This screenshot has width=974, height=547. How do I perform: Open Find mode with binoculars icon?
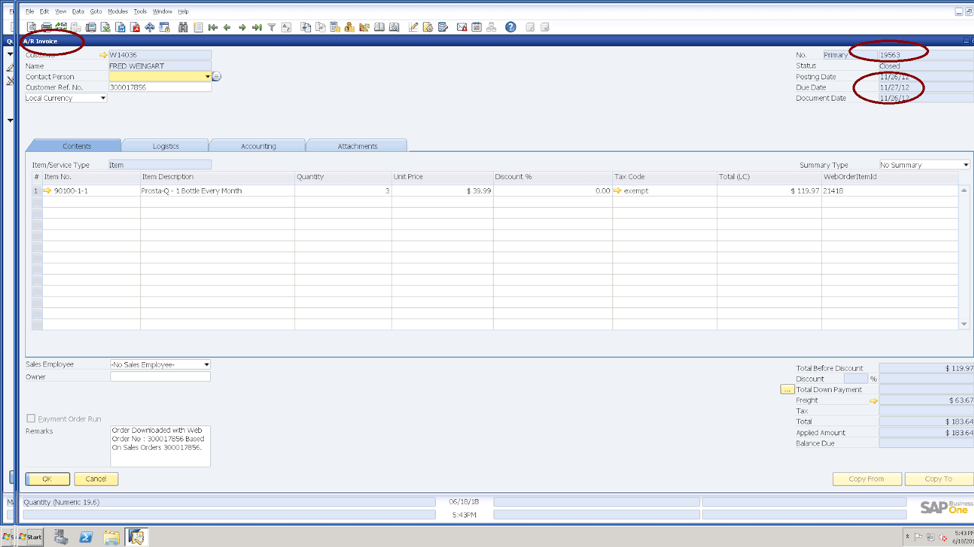183,27
